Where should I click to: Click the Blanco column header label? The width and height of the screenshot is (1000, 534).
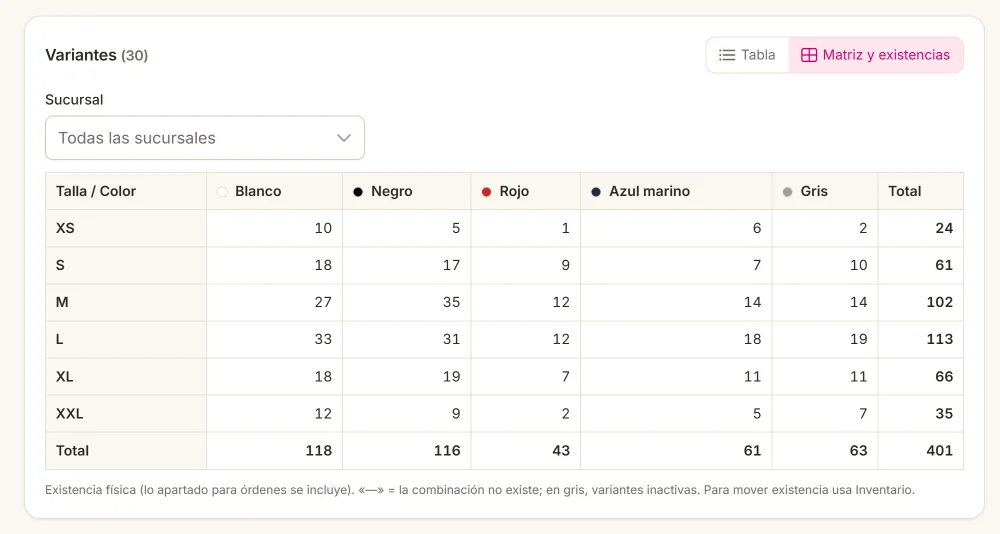258,191
